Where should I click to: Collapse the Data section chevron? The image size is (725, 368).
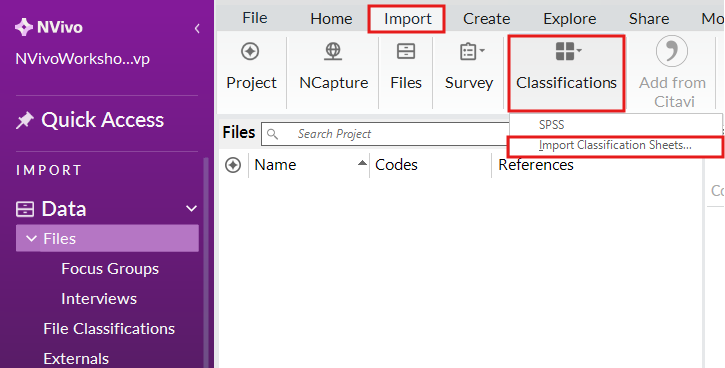click(x=191, y=209)
